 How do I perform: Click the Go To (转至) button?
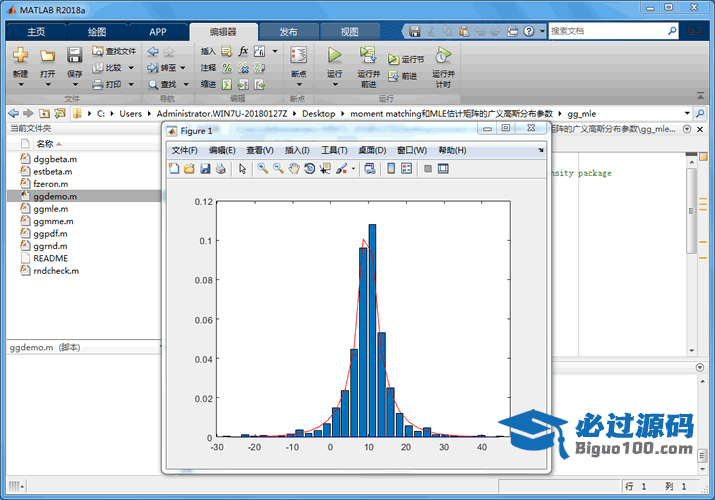162,68
